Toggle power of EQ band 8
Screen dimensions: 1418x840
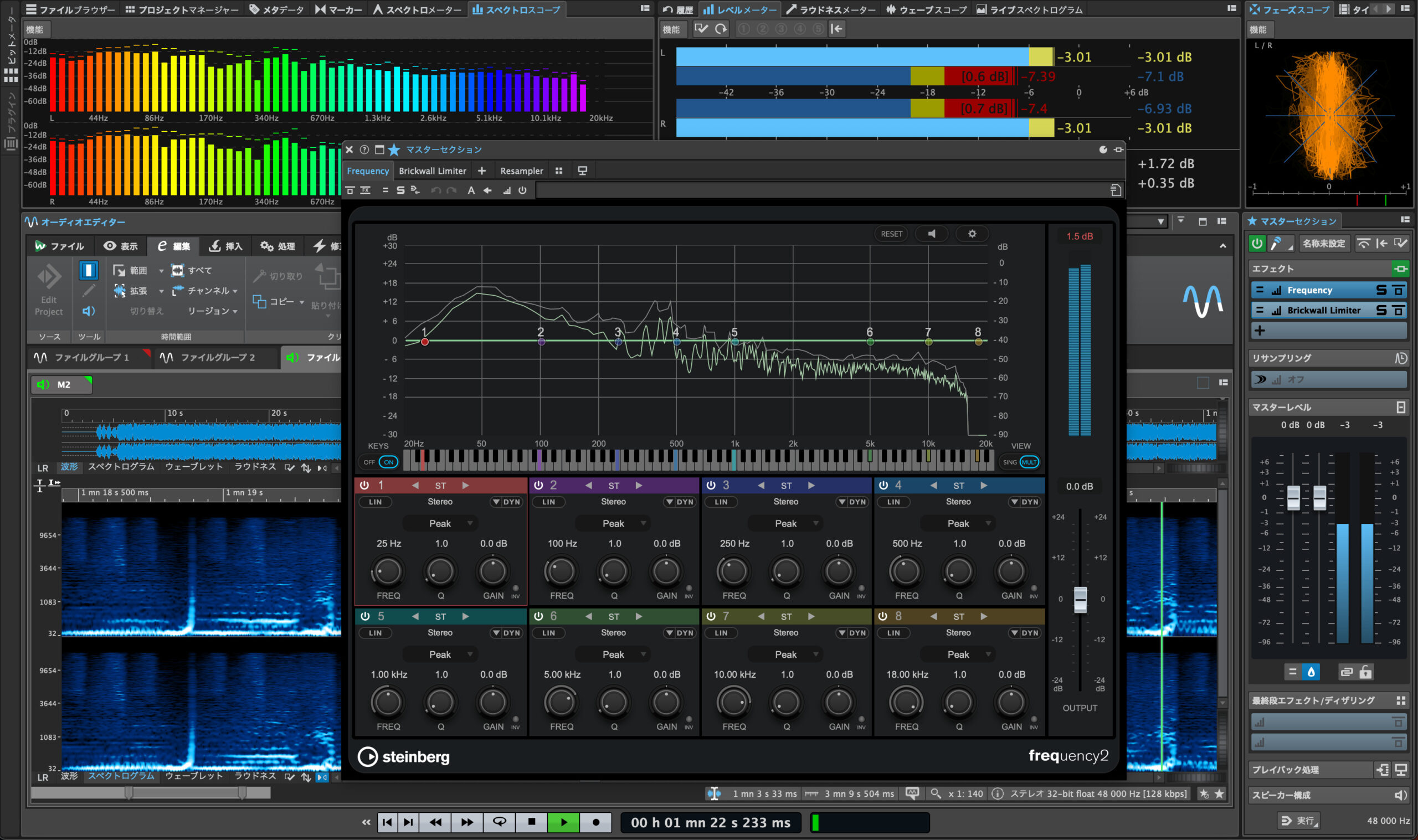883,616
